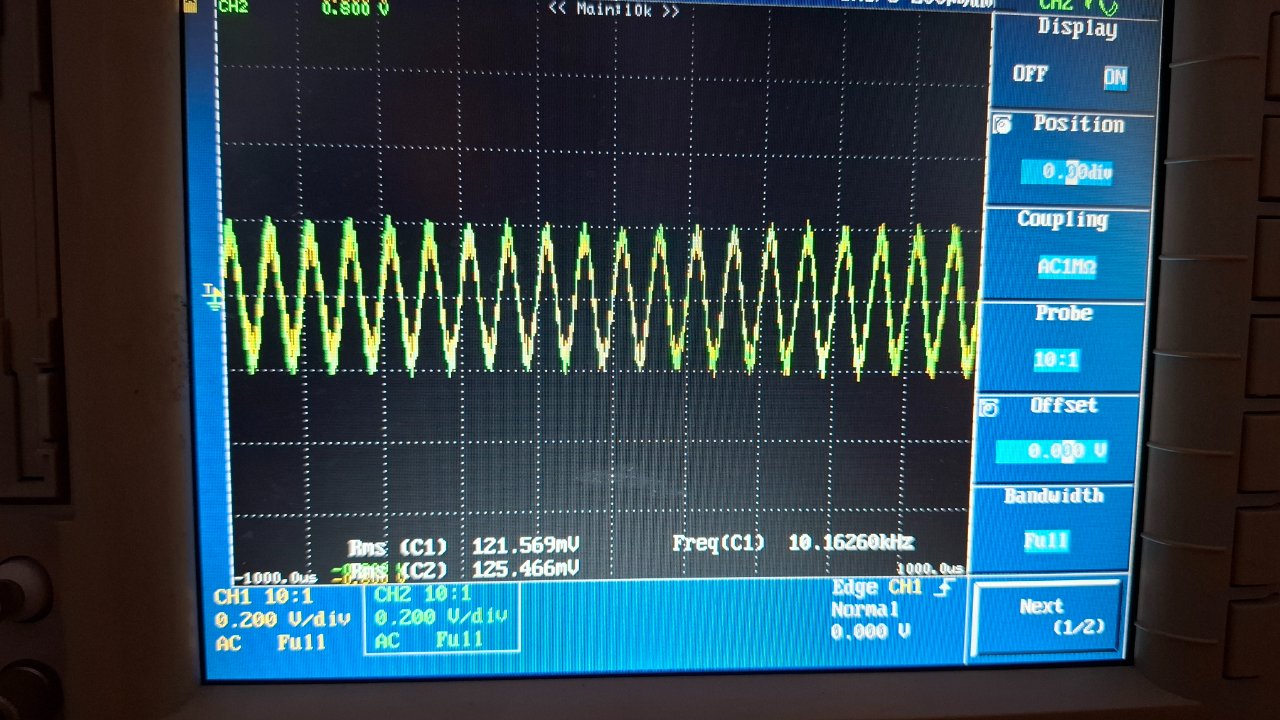Change the Probe 10:1 attenuation setting
The image size is (1280, 720).
click(x=1057, y=358)
